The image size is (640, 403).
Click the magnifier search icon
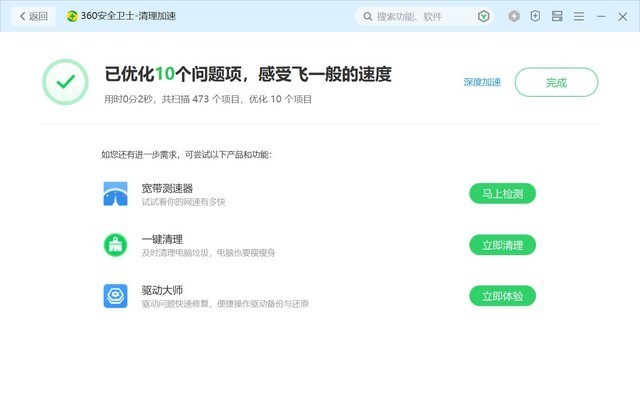(368, 16)
